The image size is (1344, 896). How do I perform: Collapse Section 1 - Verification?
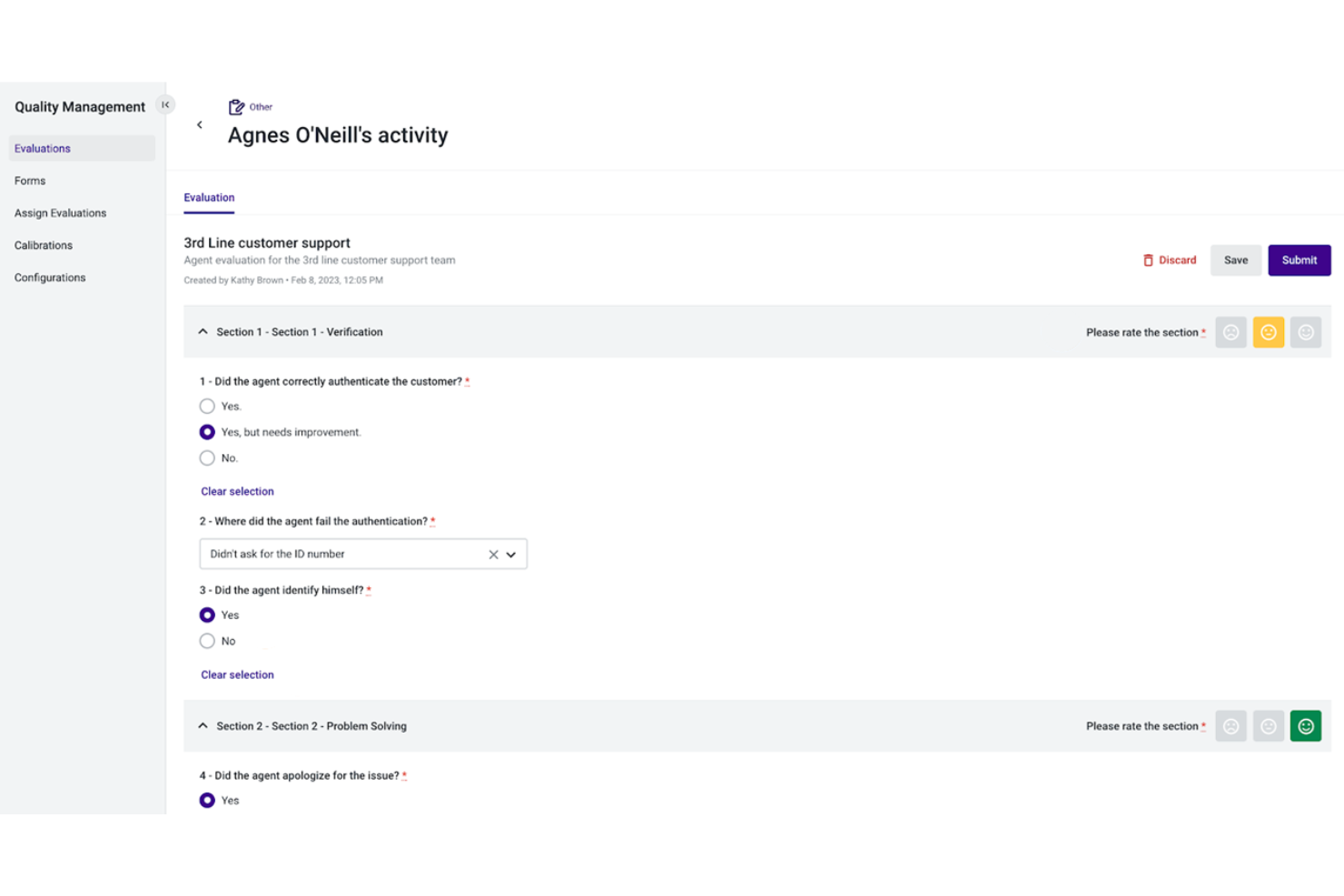coord(203,331)
